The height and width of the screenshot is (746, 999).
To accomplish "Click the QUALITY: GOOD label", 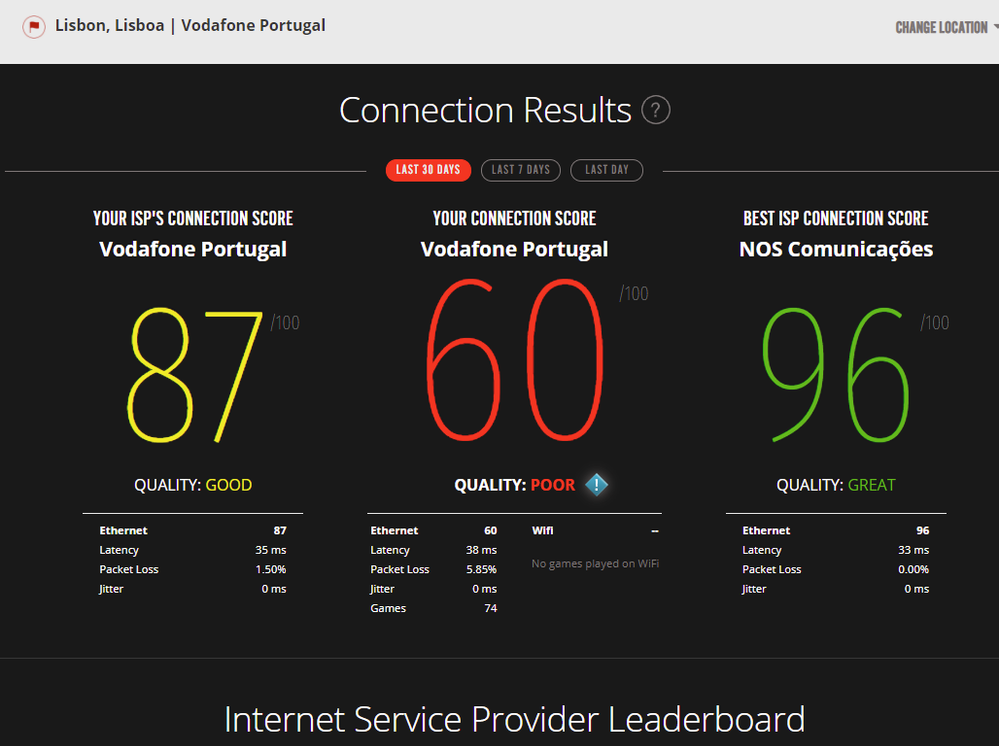I will click(x=193, y=485).
